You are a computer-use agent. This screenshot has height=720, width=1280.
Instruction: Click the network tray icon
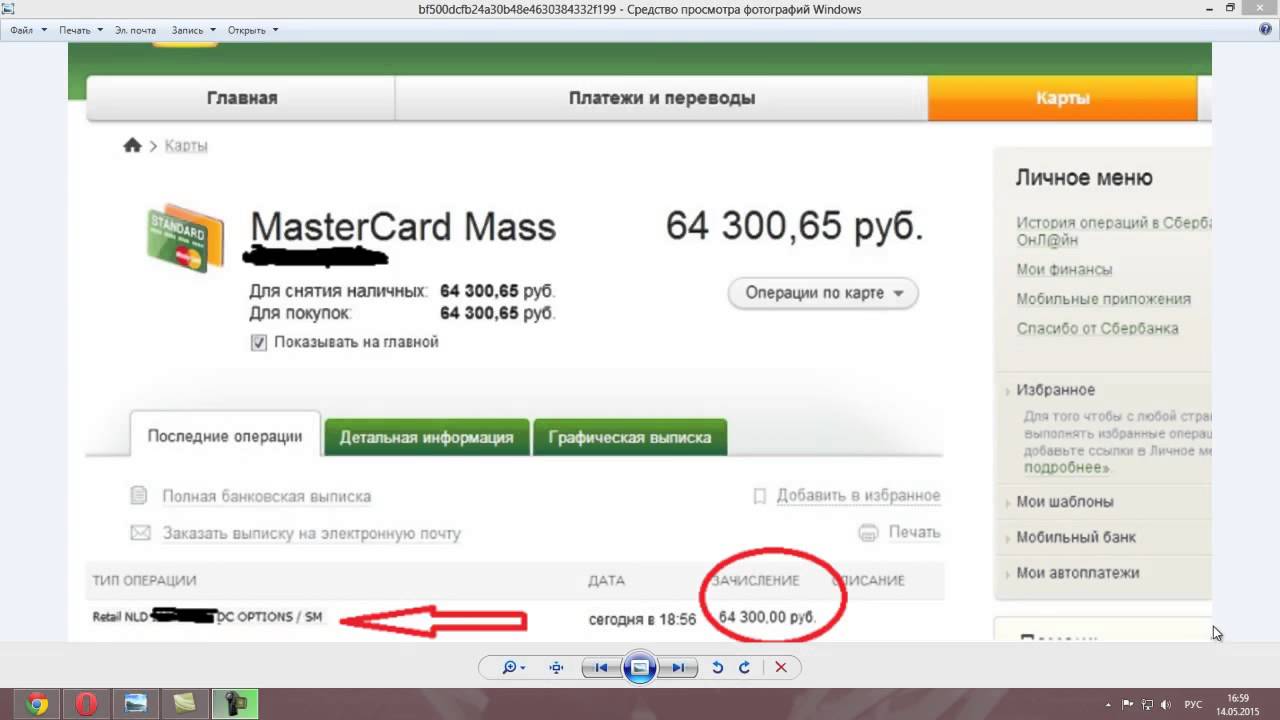click(1147, 704)
